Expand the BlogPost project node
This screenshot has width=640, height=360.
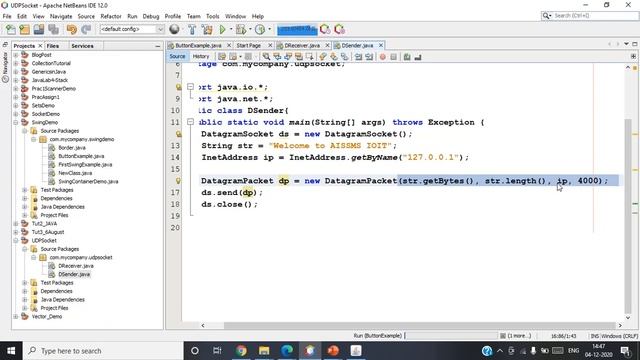pos(16,55)
